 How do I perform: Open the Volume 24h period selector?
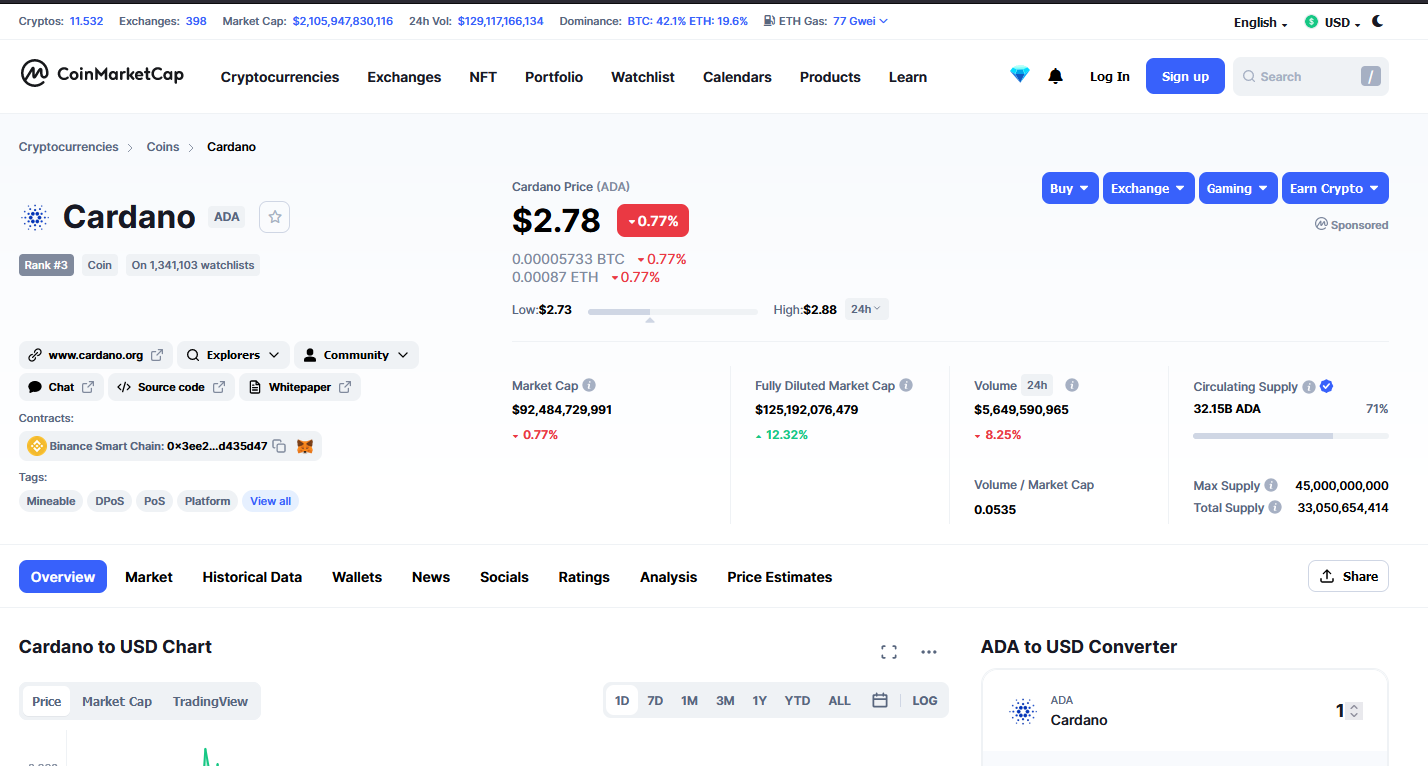click(x=1037, y=385)
